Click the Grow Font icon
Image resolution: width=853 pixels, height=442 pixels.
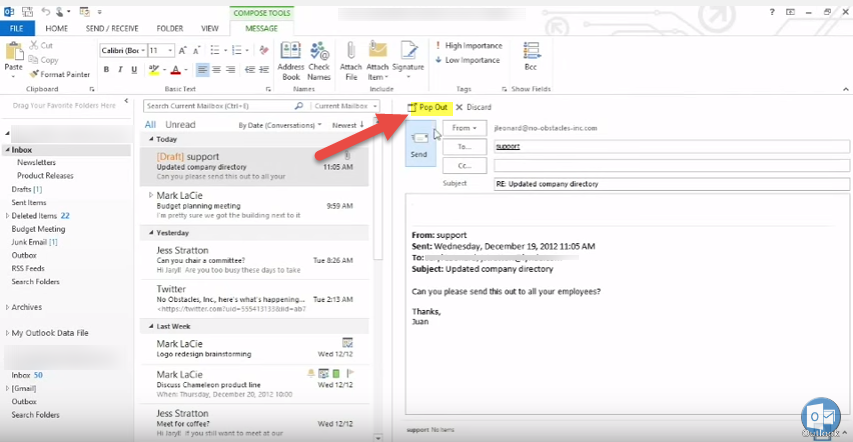click(x=183, y=50)
